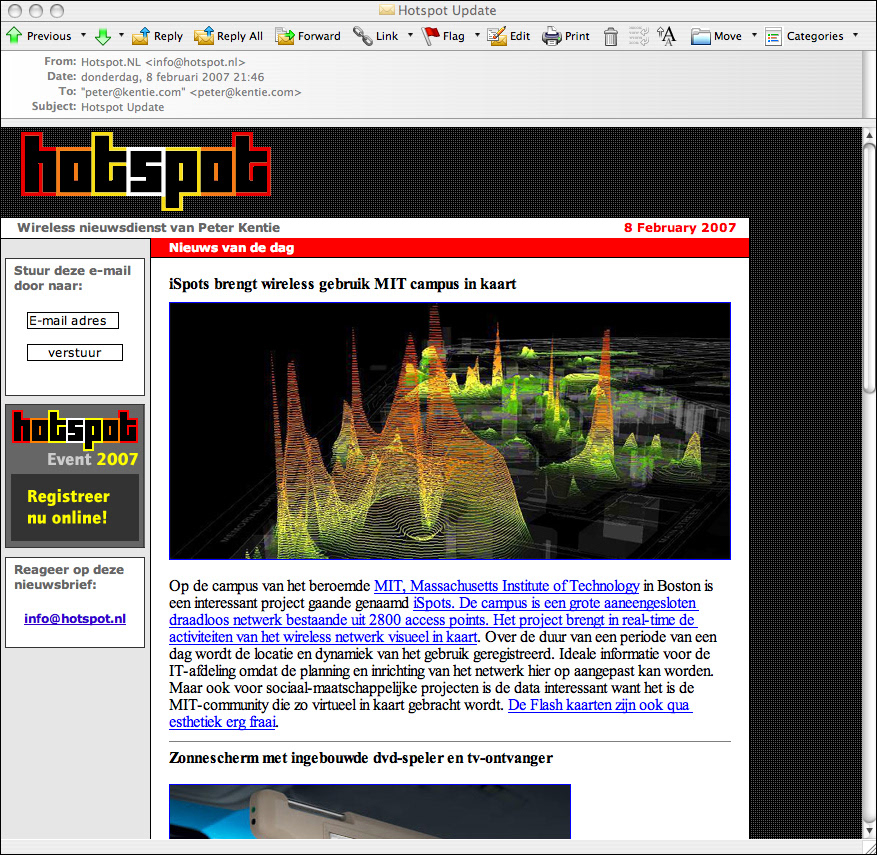
Task: Click the subject text 'Hotspot Update'
Action: point(122,107)
